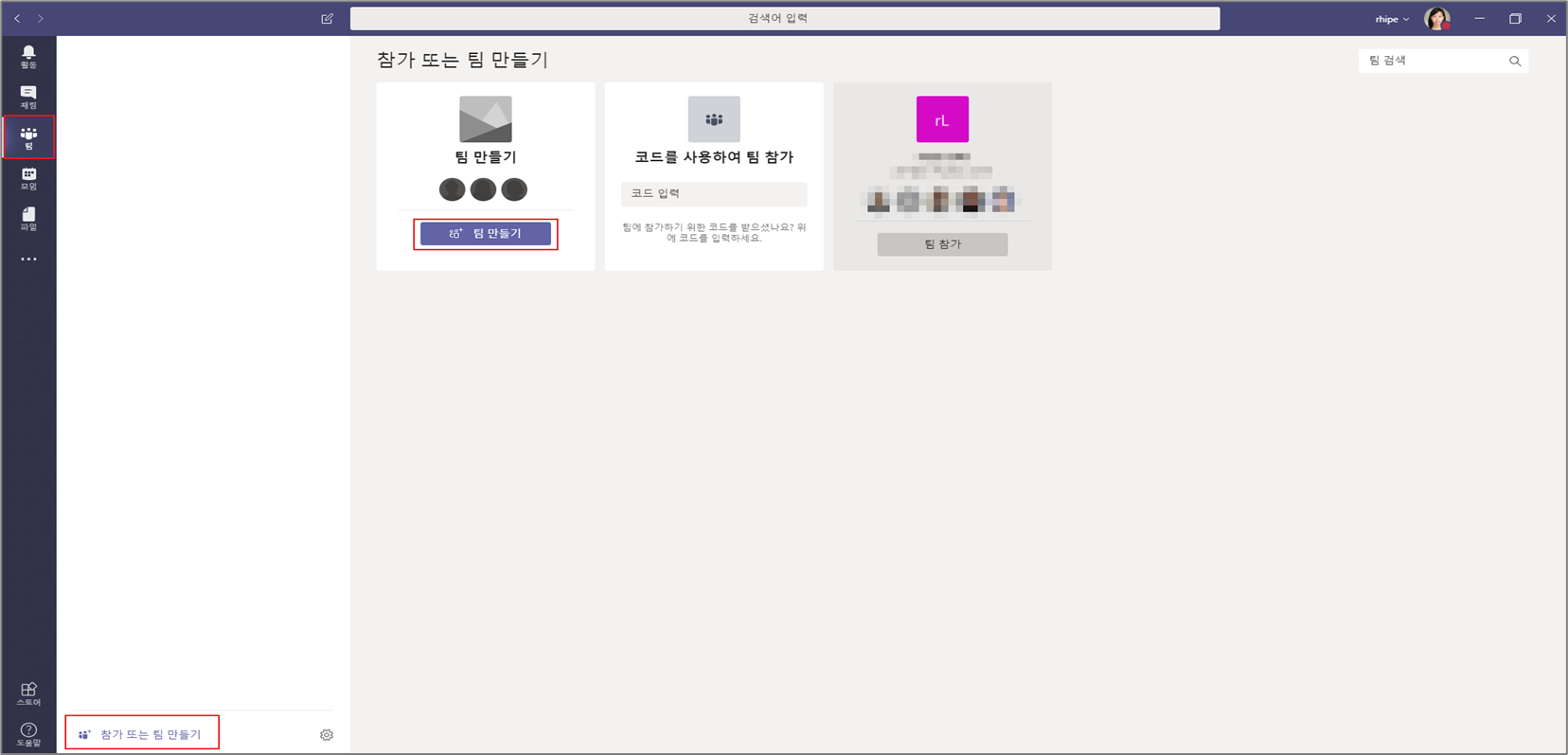The height and width of the screenshot is (755, 1568).
Task: Focus the 검색어 입력 top search bar
Action: [785, 19]
